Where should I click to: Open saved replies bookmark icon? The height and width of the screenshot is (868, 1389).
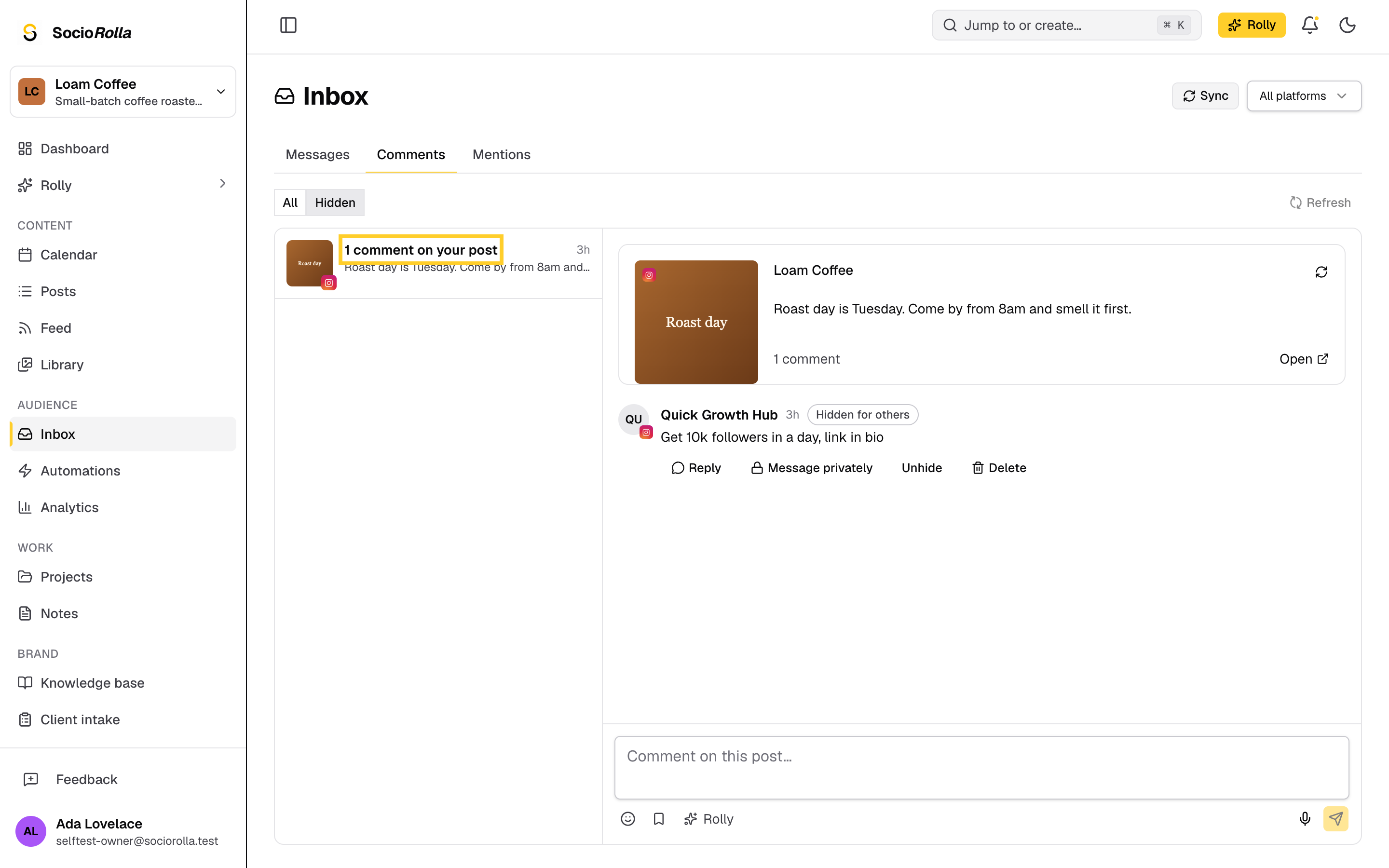659,819
